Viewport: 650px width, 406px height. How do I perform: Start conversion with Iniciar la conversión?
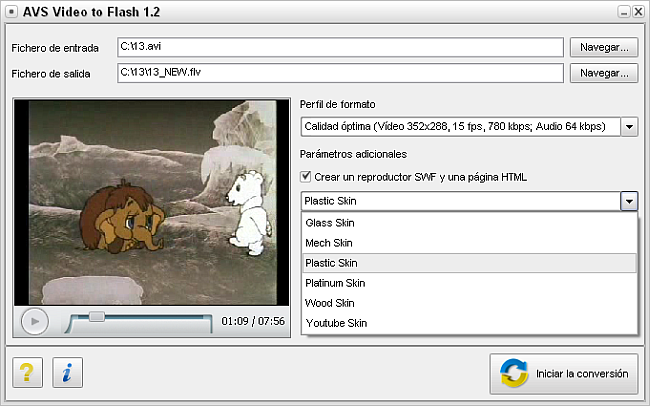[564, 374]
